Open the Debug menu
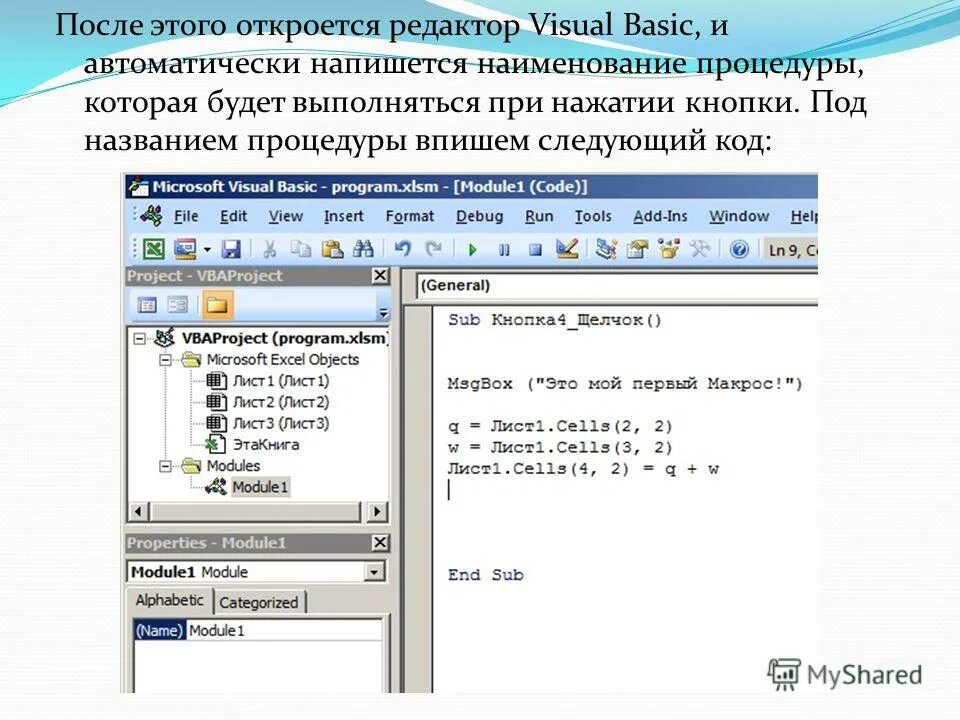This screenshot has height=720, width=960. (x=479, y=217)
